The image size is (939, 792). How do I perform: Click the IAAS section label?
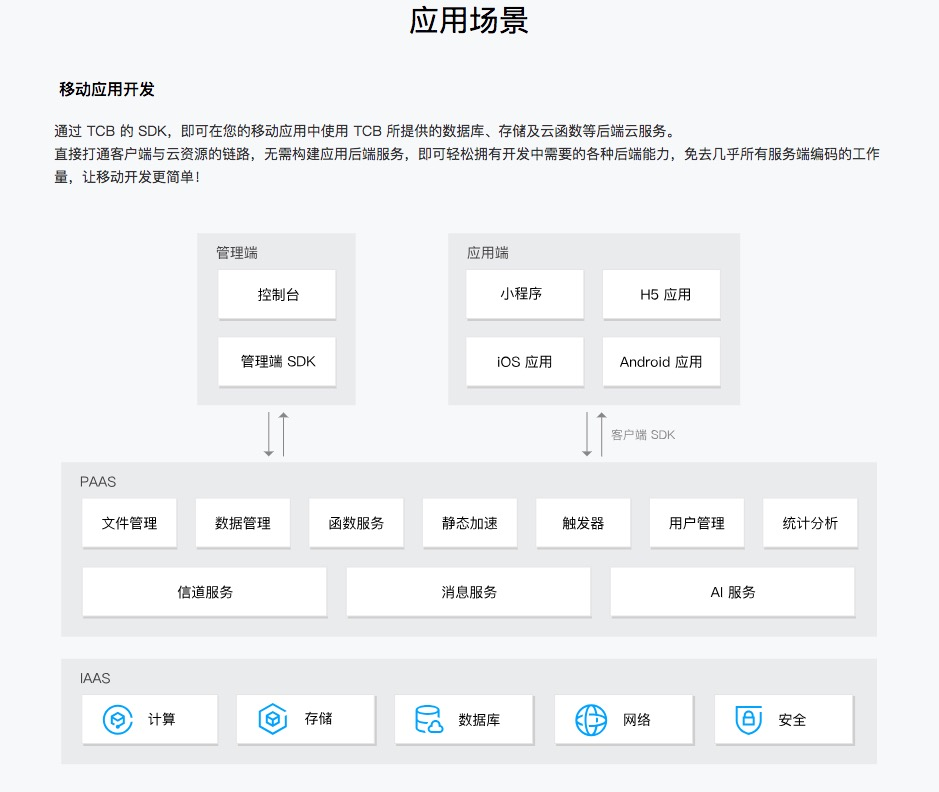click(95, 678)
